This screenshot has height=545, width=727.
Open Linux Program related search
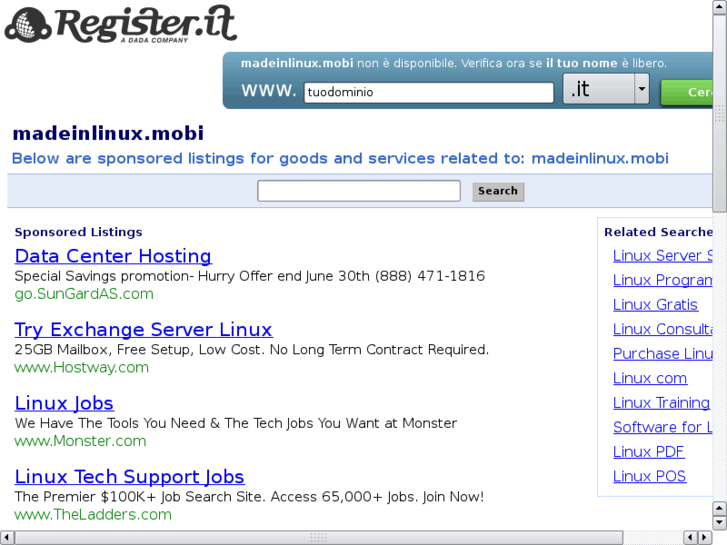pos(663,280)
